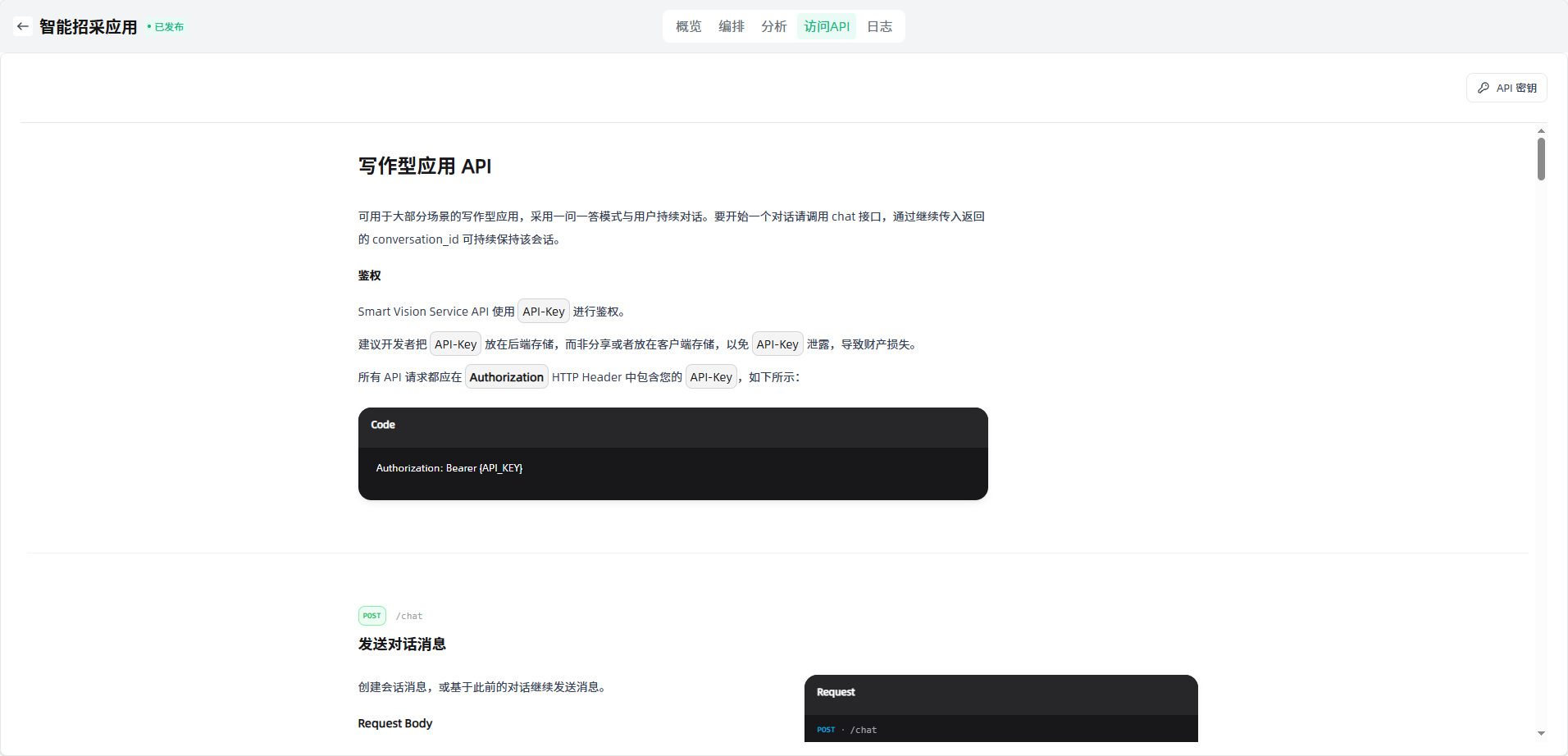Open the API 密钥 key button

point(1506,88)
